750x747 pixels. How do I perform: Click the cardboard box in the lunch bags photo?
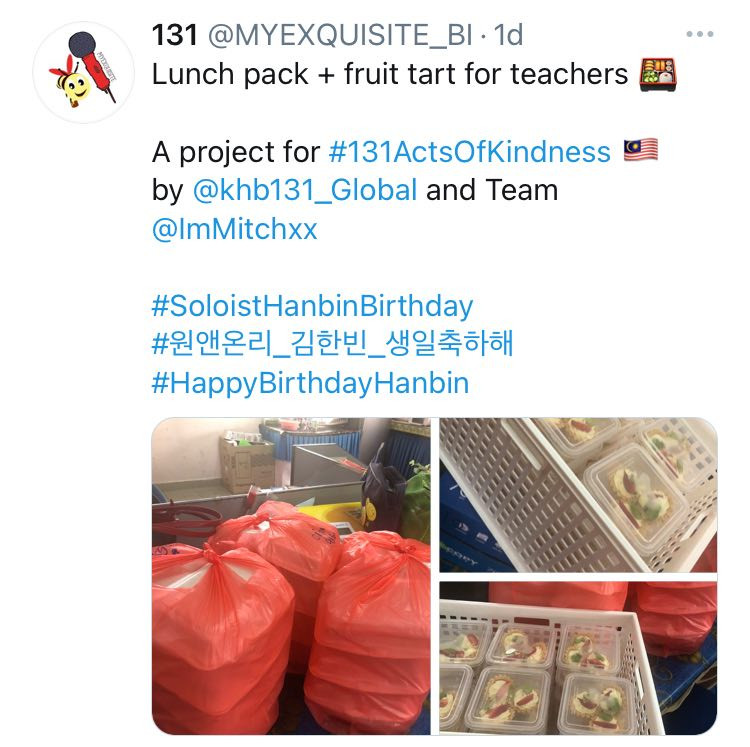247,462
